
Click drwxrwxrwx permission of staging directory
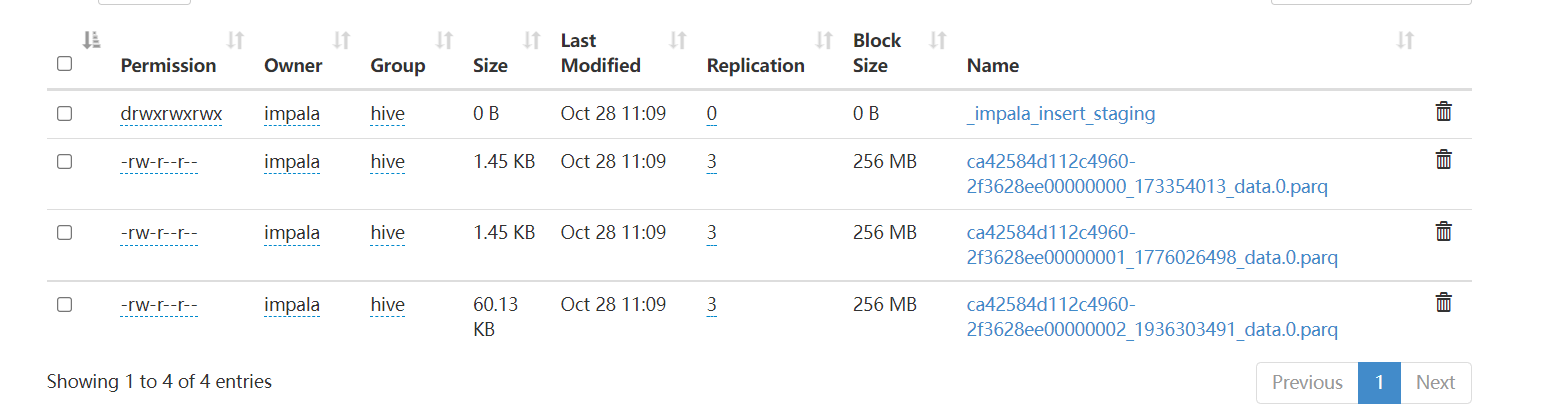(x=171, y=114)
